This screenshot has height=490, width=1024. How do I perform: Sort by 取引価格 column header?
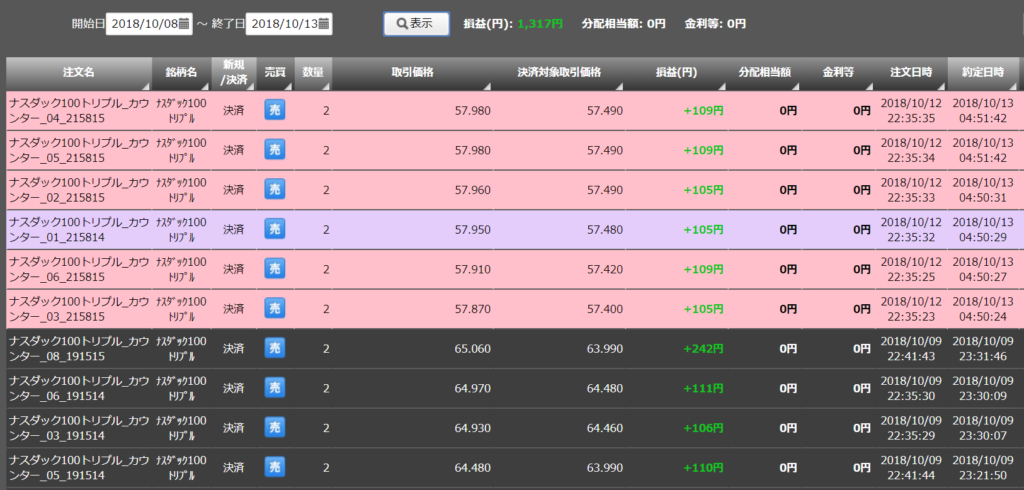click(x=413, y=73)
